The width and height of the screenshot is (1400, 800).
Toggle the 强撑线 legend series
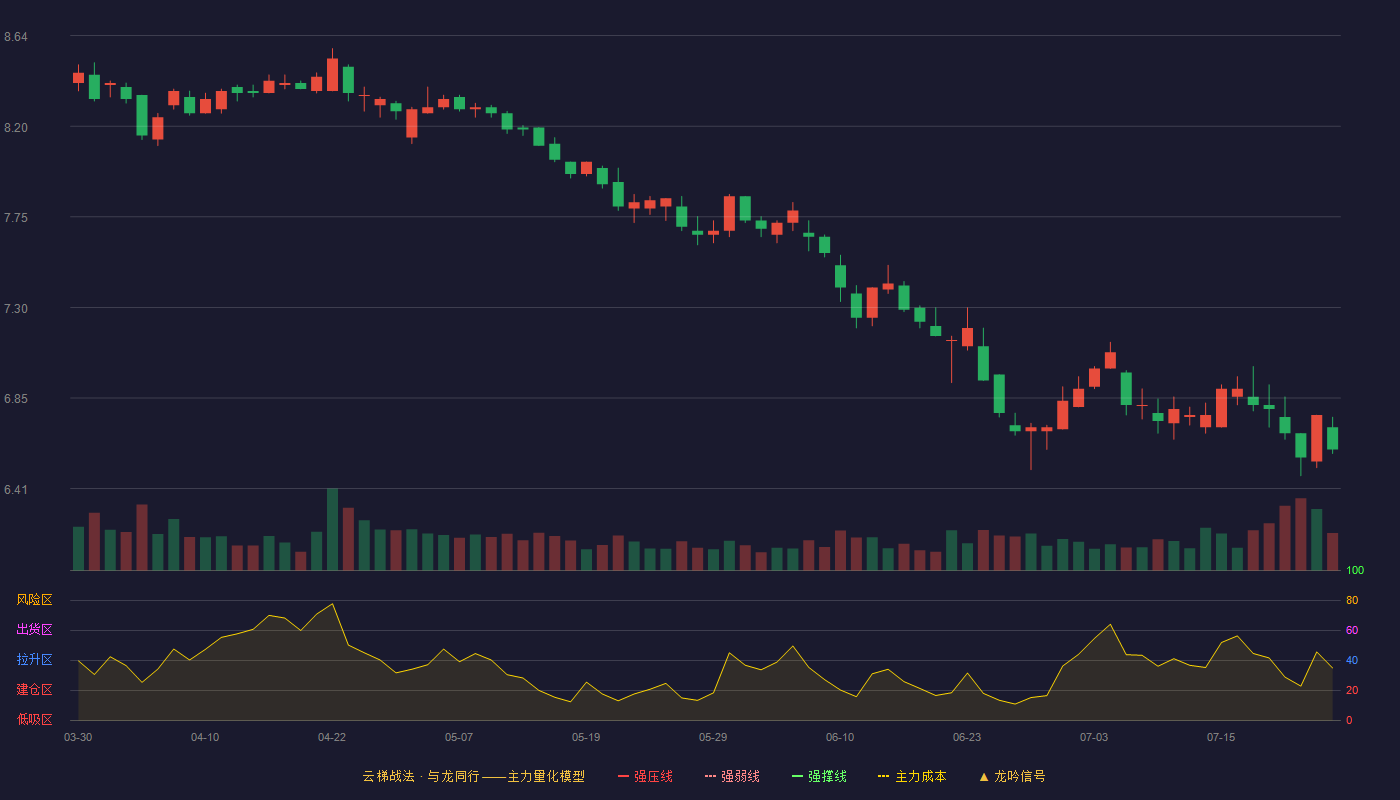(x=819, y=776)
